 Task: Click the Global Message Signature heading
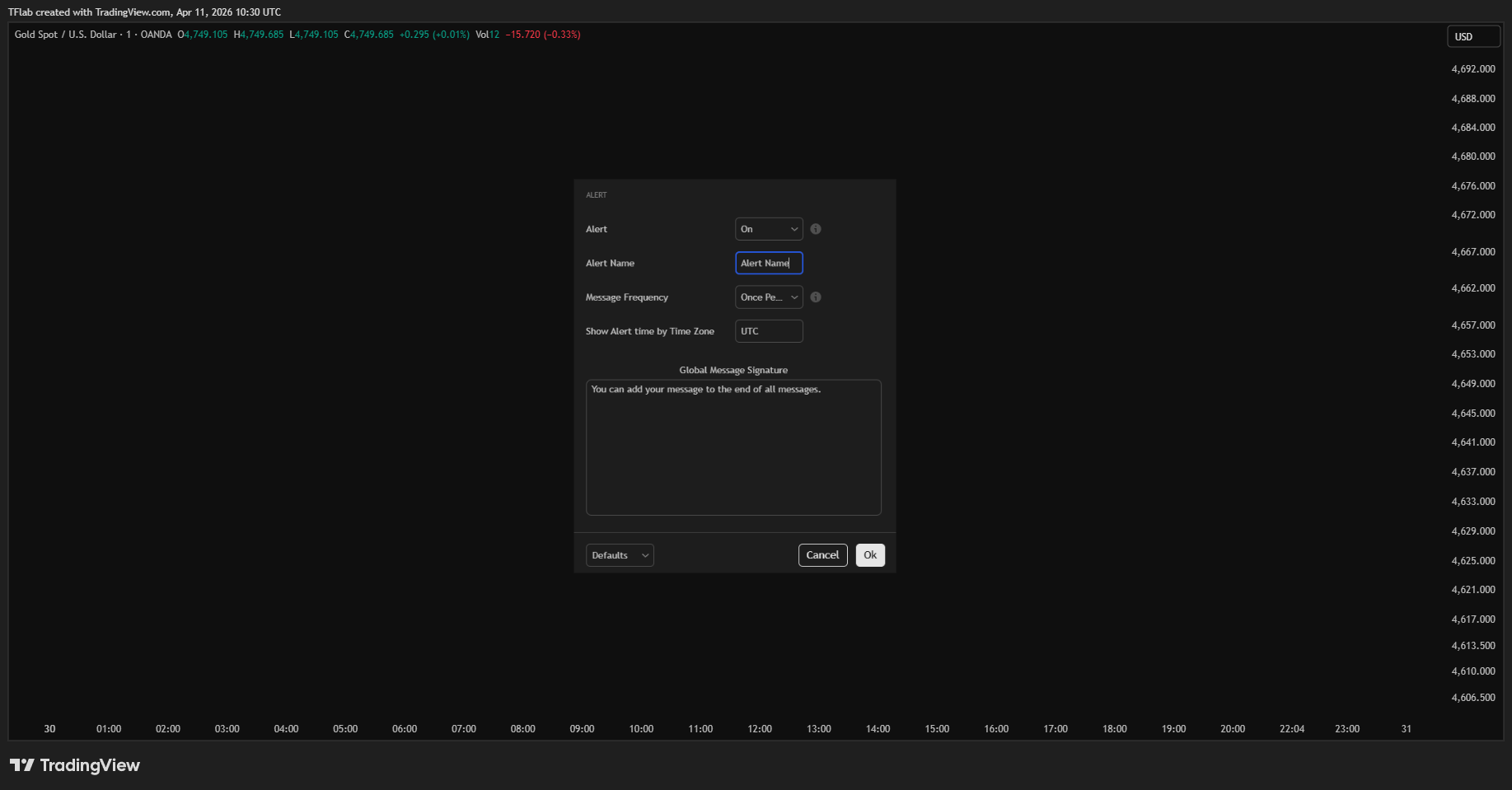pos(733,370)
